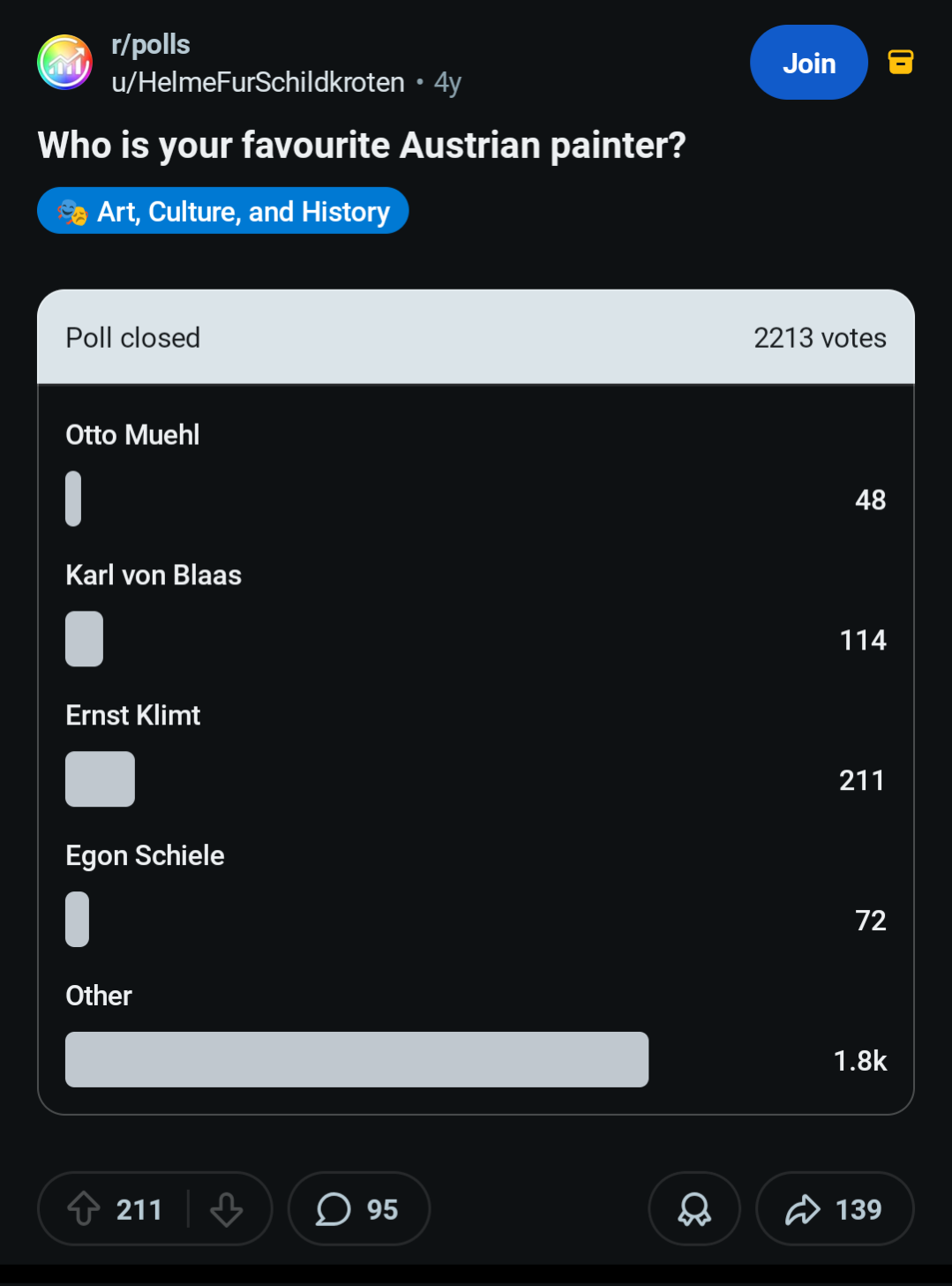Give an award to the post
This screenshot has height=1286, width=952.
pyautogui.click(x=694, y=1208)
